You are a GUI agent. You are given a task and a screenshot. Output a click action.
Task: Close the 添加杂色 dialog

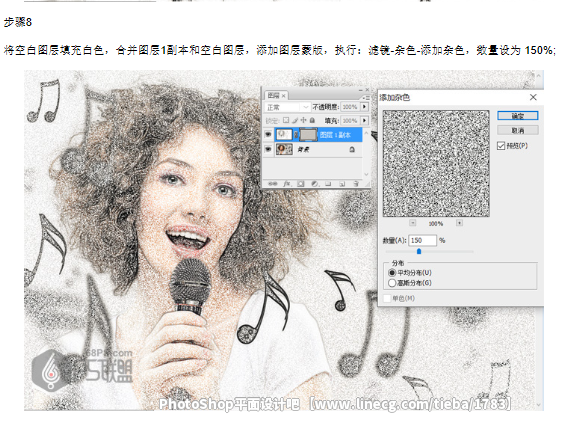[x=533, y=97]
